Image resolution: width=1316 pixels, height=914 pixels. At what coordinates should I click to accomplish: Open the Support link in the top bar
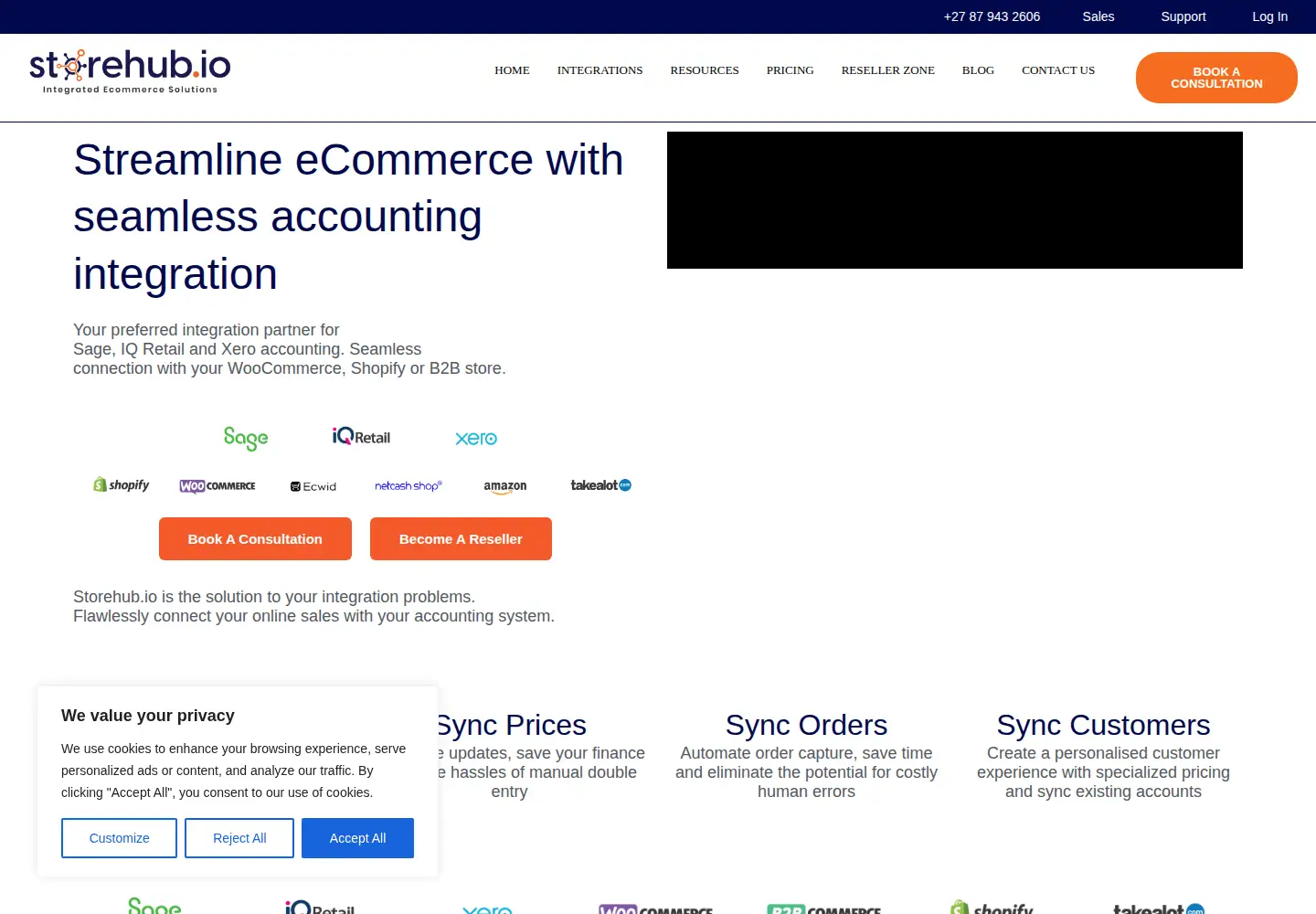[x=1183, y=16]
